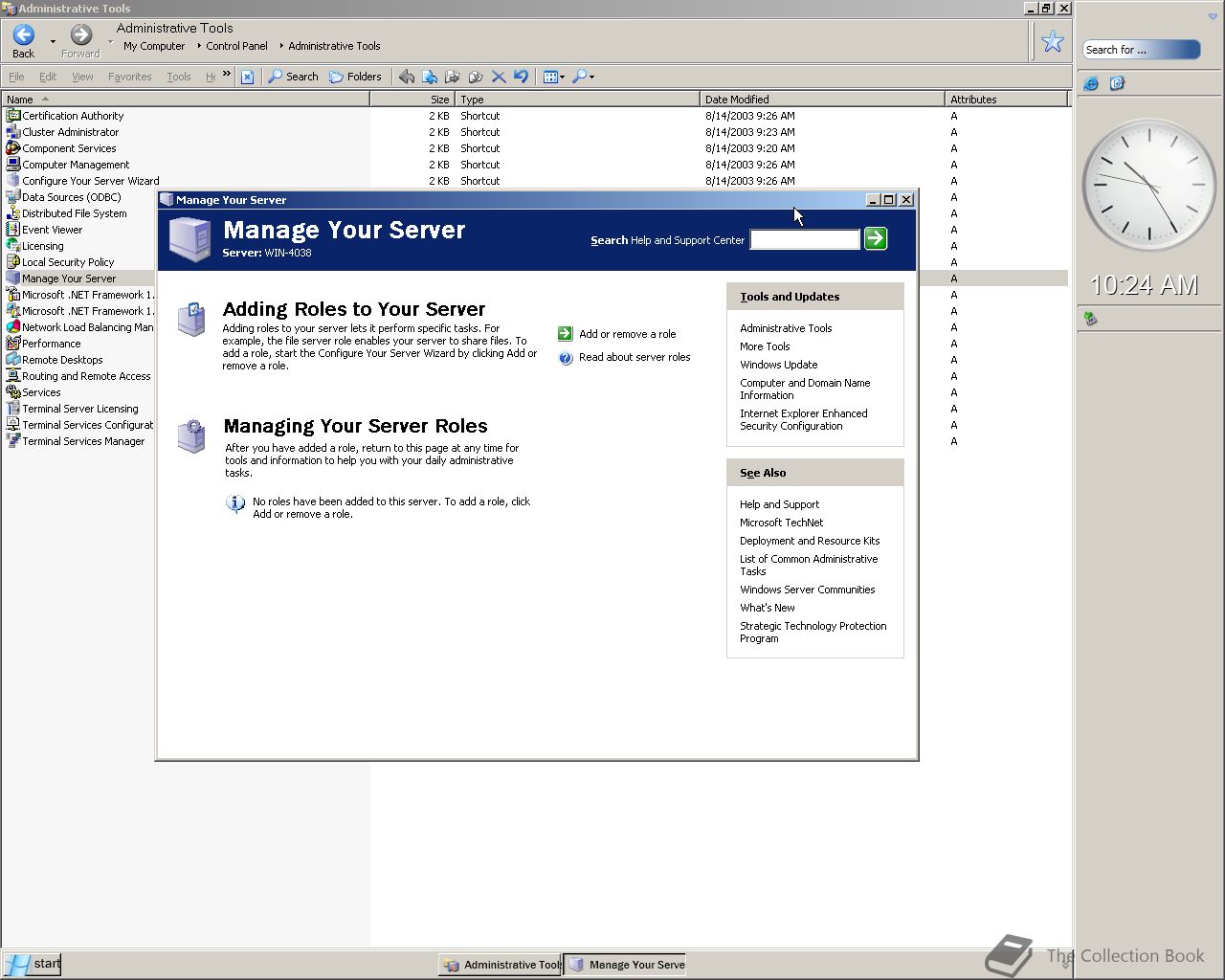Focus the Help and Support search field
Screen dimensions: 1225x980
(805, 239)
